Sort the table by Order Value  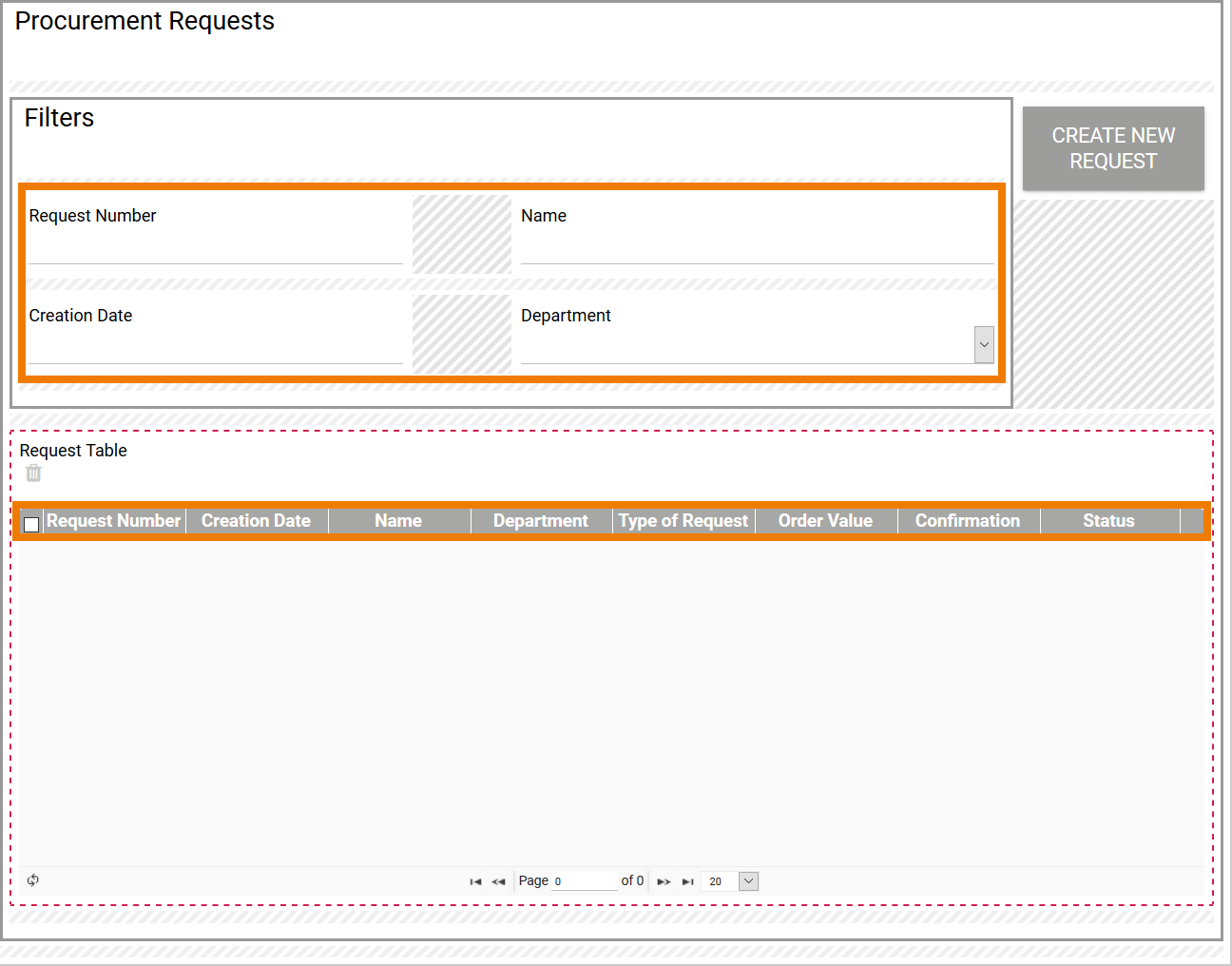tap(824, 521)
